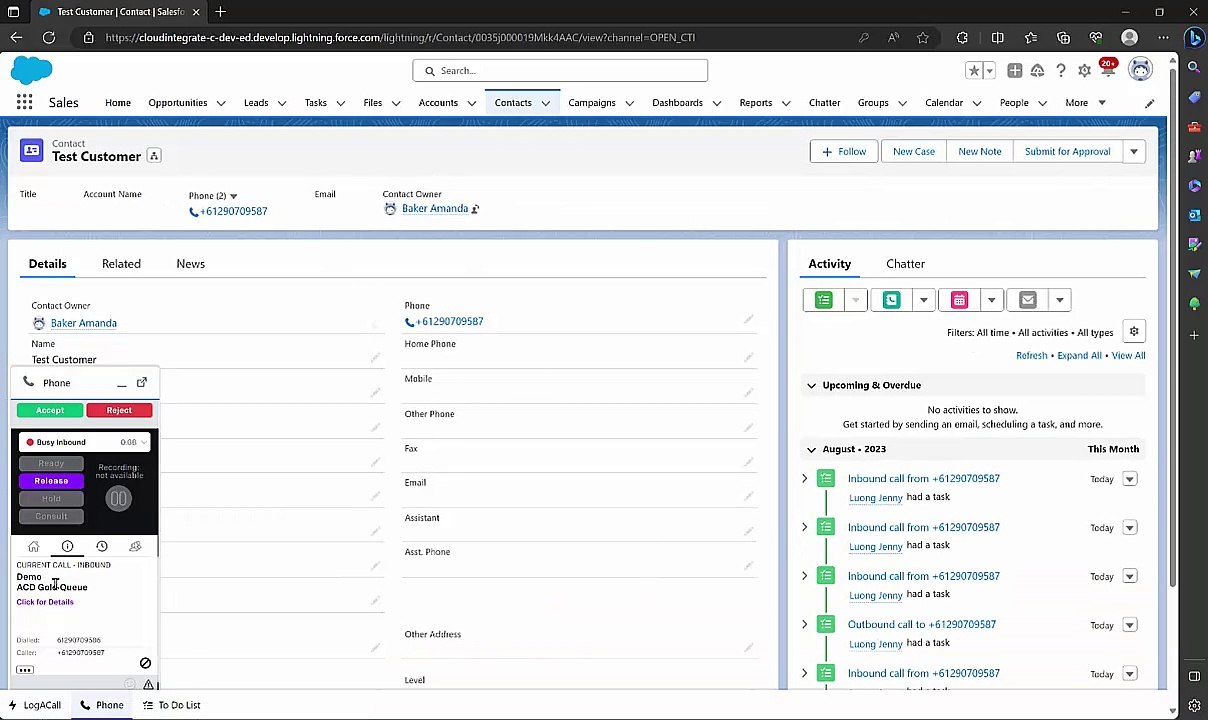Click the Release button in softphone
The width and height of the screenshot is (1208, 720).
(51, 481)
